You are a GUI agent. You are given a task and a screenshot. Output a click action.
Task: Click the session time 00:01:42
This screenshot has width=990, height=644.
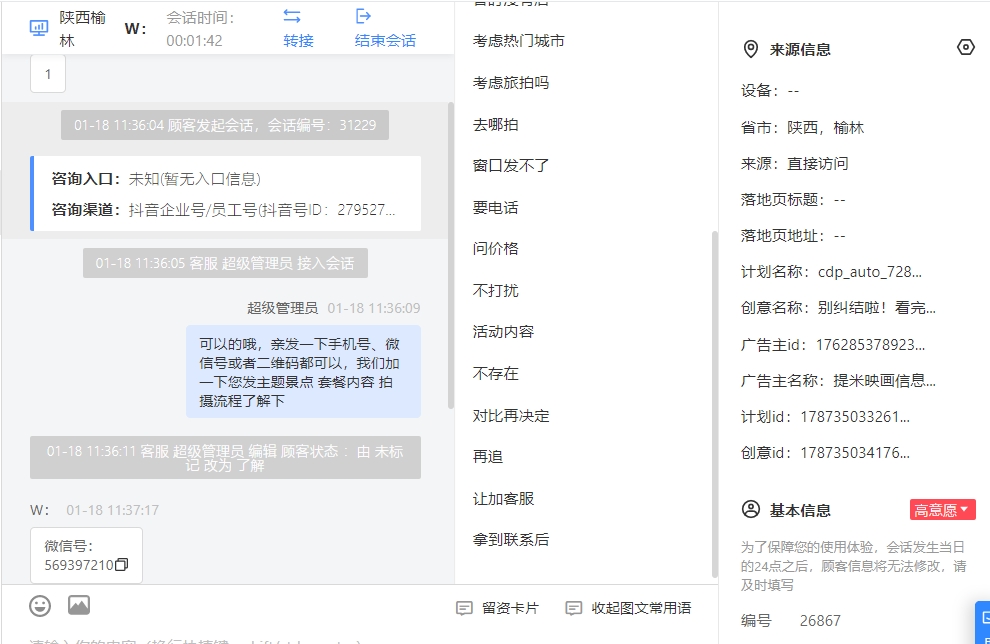pyautogui.click(x=194, y=40)
